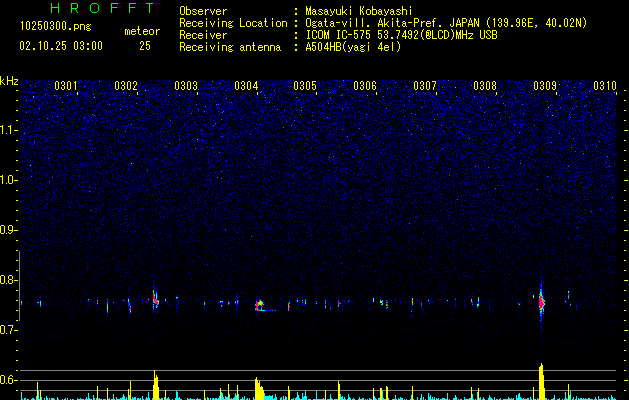Select the file name 10250300.png
Image resolution: width=629 pixels, height=400 pixels.
[56, 26]
